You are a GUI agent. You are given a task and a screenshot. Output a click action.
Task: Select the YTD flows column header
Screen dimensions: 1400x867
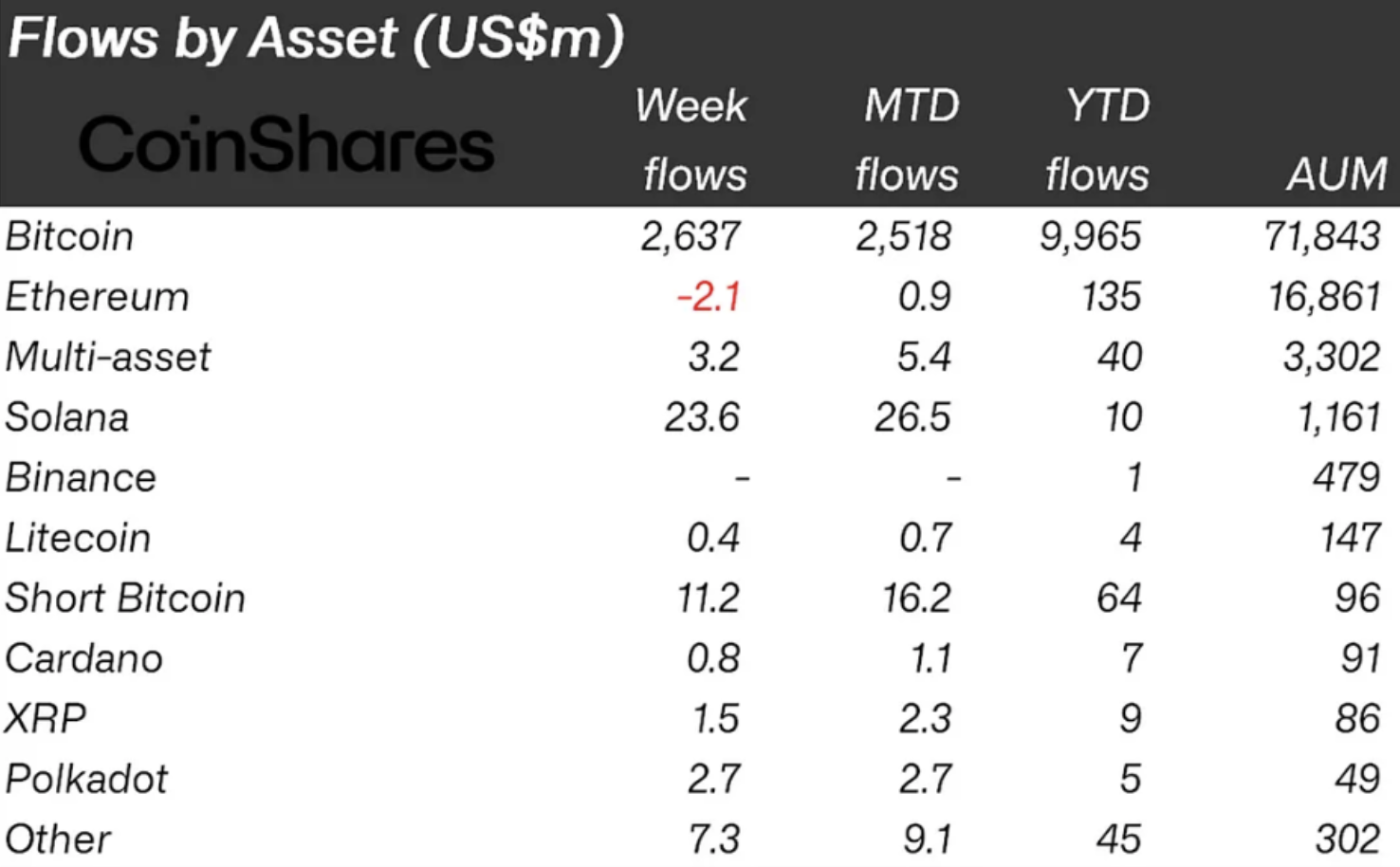(x=1100, y=139)
